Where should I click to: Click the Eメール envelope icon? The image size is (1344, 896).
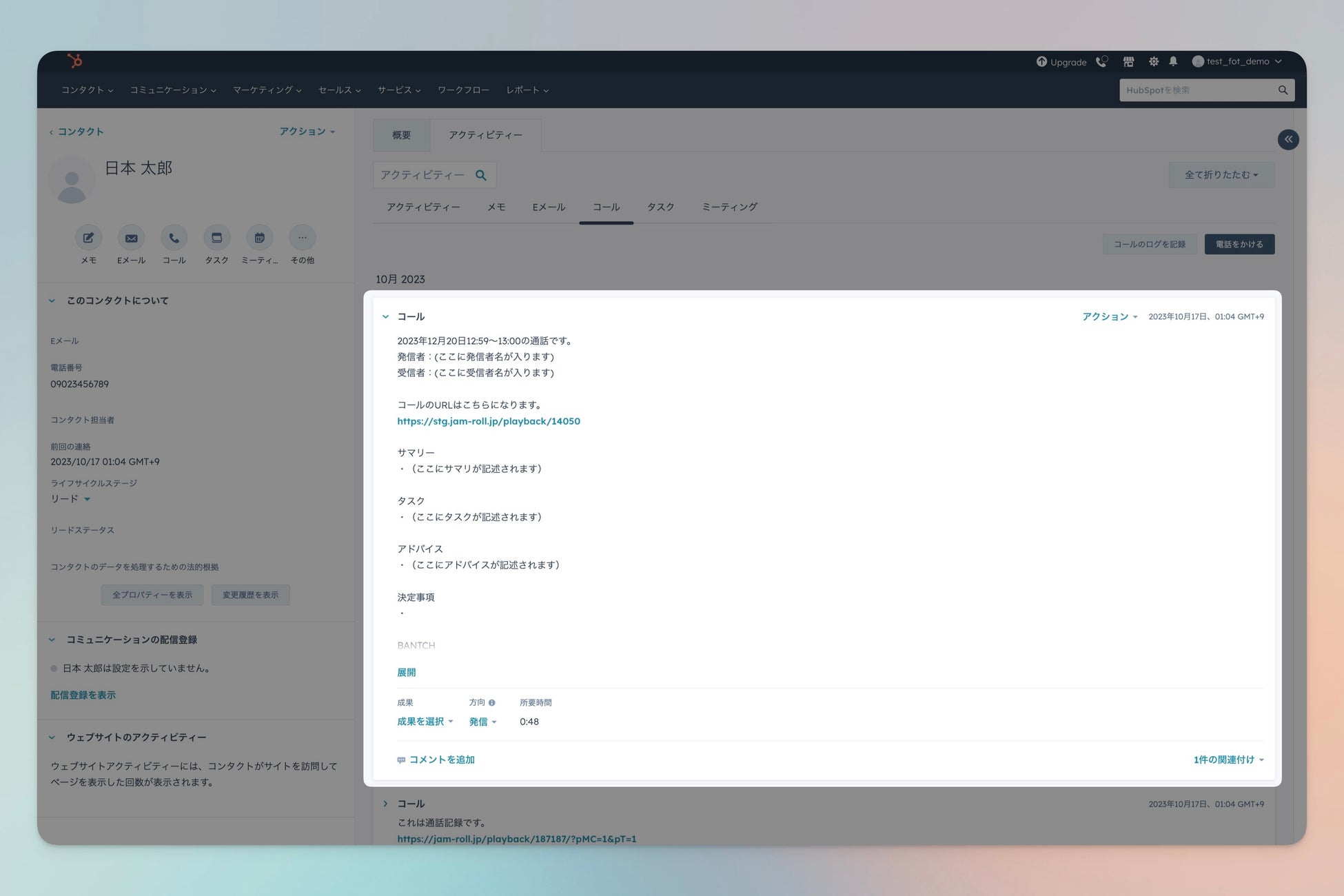pyautogui.click(x=131, y=238)
